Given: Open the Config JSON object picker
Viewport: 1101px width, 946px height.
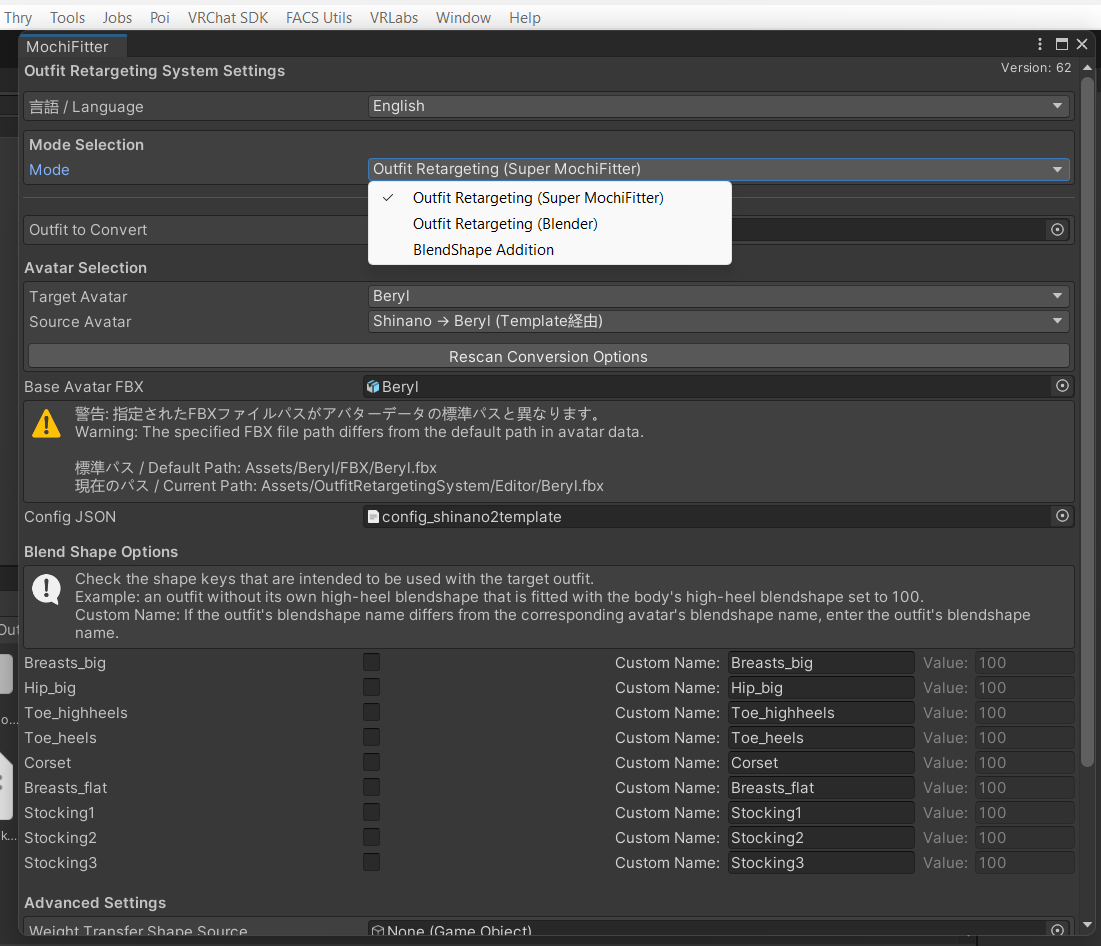Looking at the screenshot, I should [1062, 515].
